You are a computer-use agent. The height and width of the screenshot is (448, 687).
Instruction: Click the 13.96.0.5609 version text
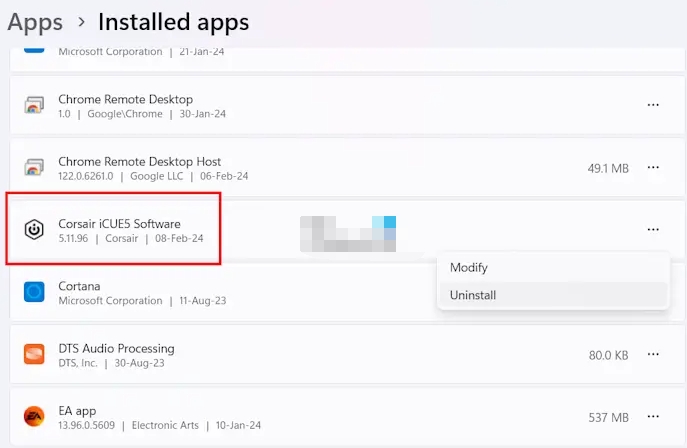86,425
